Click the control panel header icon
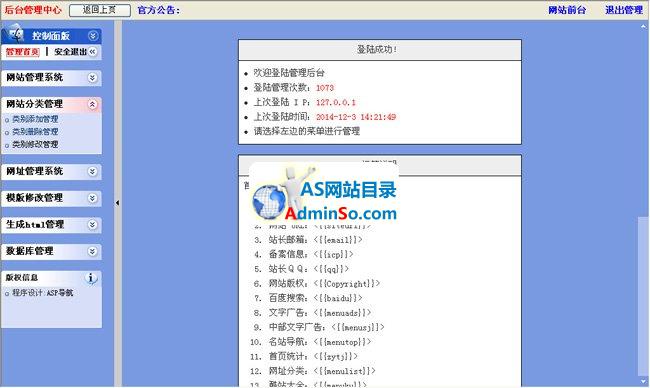Screen dimensions: 650x388 16,33
